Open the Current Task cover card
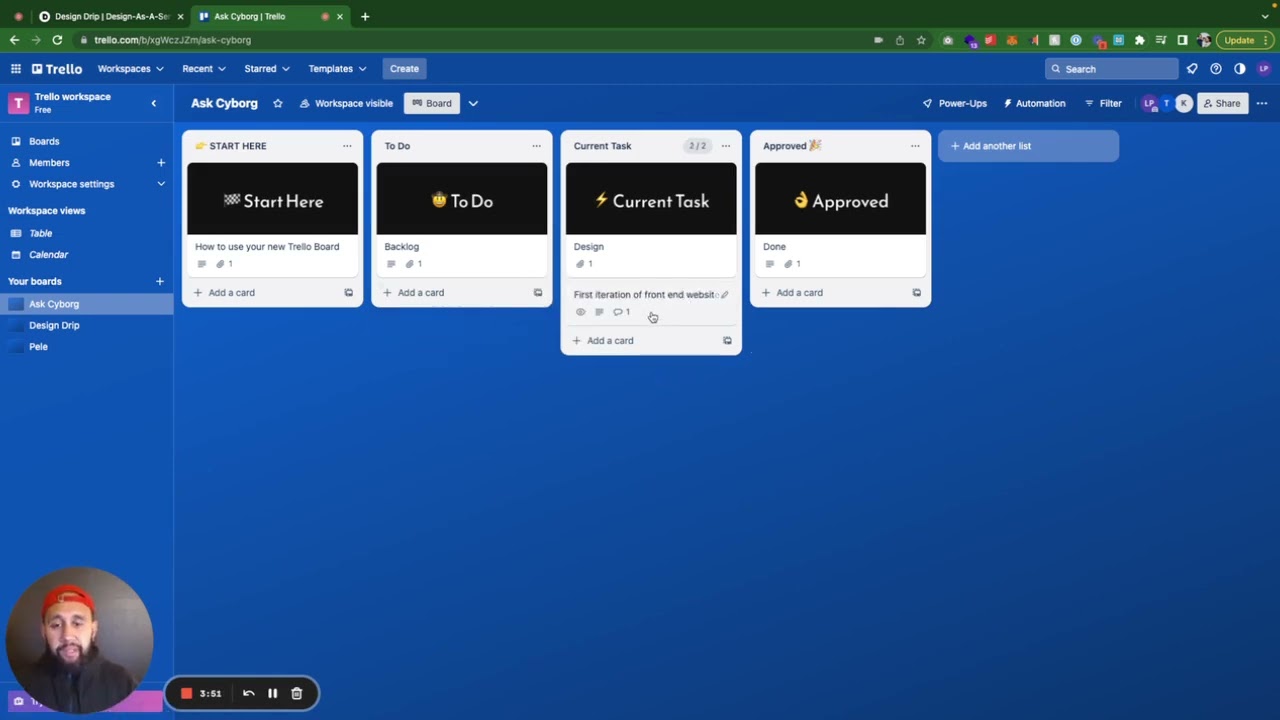 pyautogui.click(x=651, y=218)
